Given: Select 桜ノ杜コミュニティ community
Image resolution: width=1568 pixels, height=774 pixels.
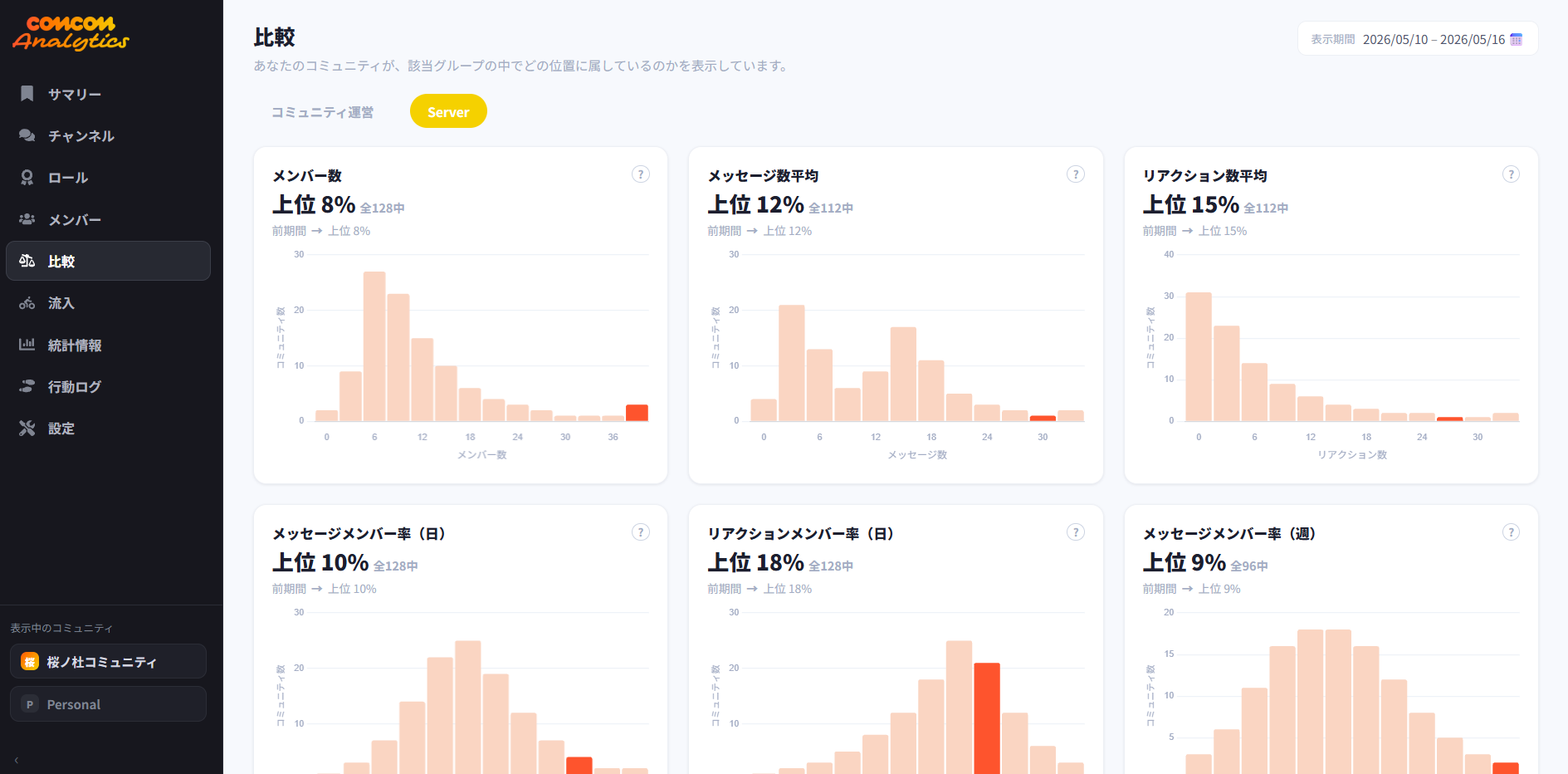Looking at the screenshot, I should [x=108, y=662].
